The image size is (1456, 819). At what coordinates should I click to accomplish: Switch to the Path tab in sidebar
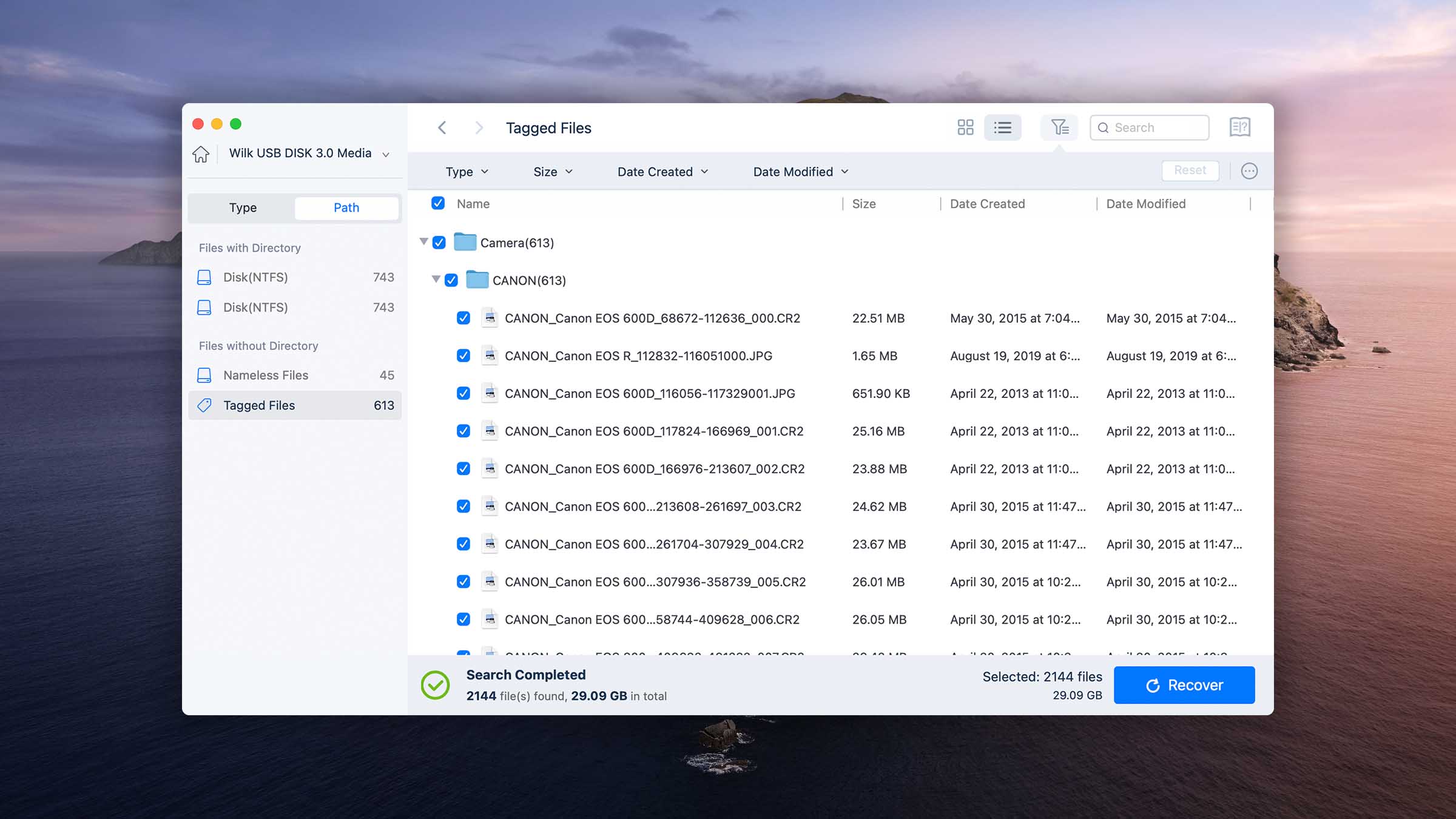[x=346, y=207]
